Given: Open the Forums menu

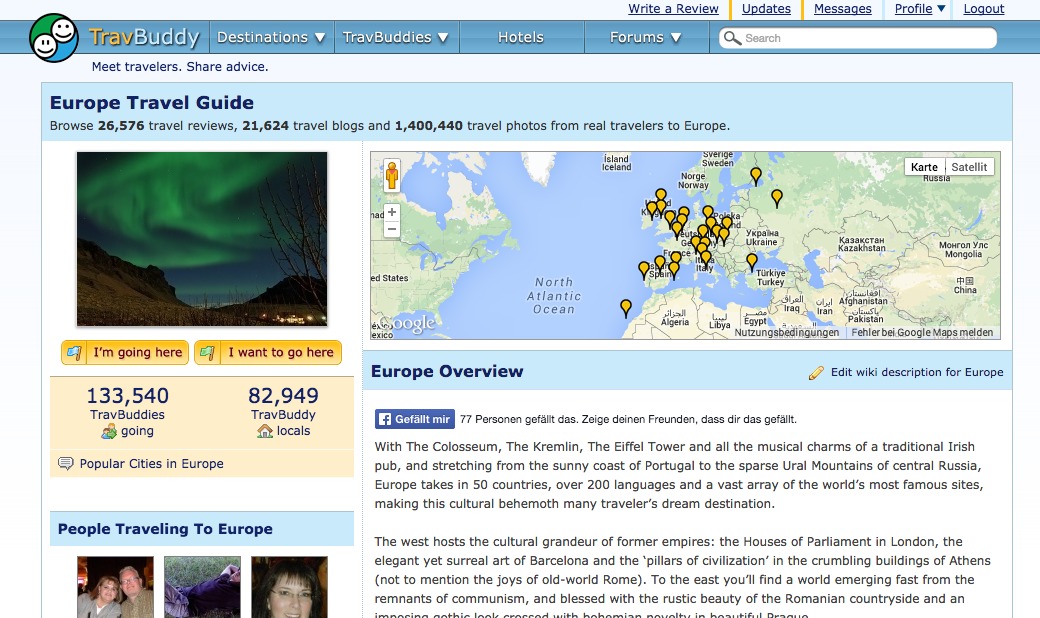Looking at the screenshot, I should [645, 36].
